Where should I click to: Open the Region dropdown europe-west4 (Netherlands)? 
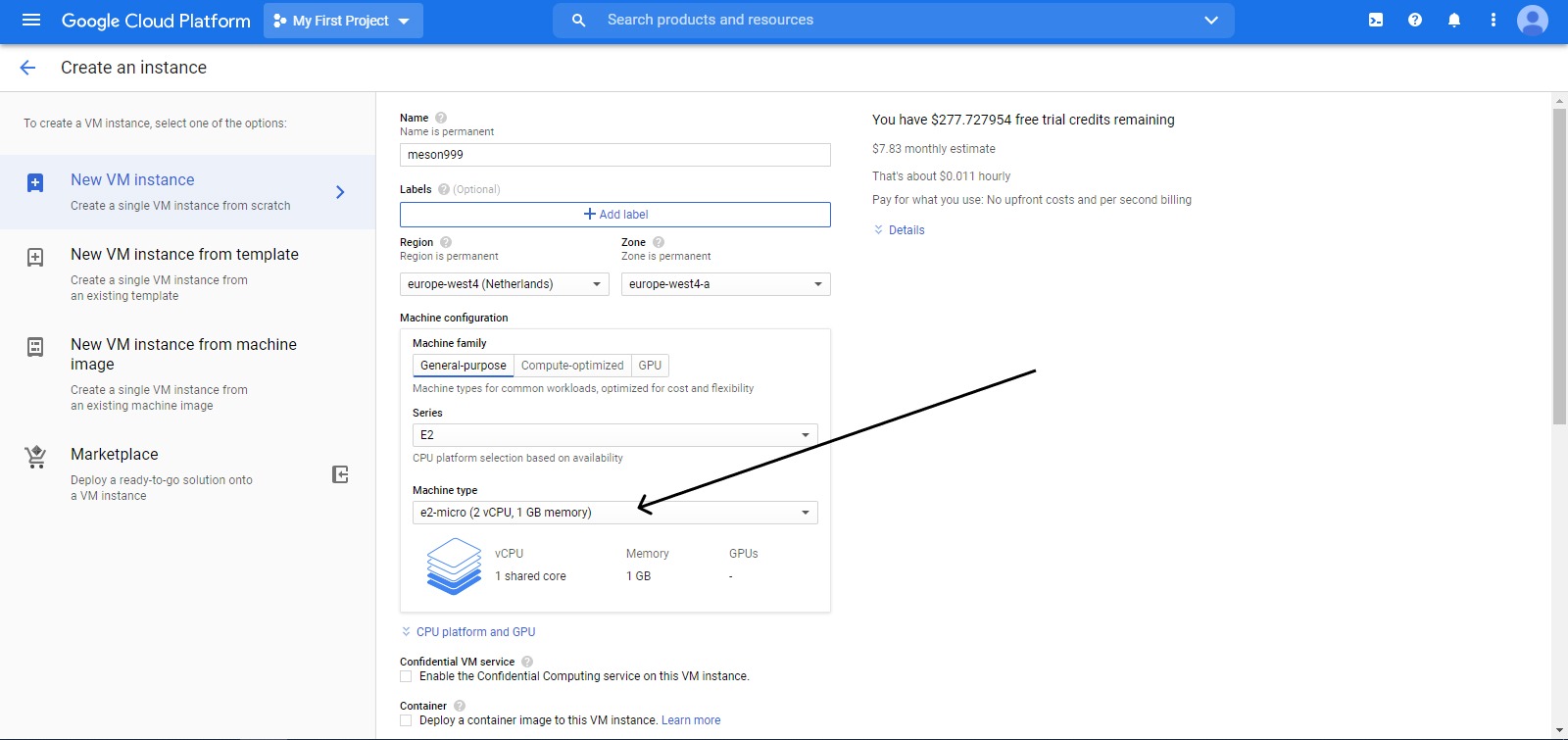505,284
